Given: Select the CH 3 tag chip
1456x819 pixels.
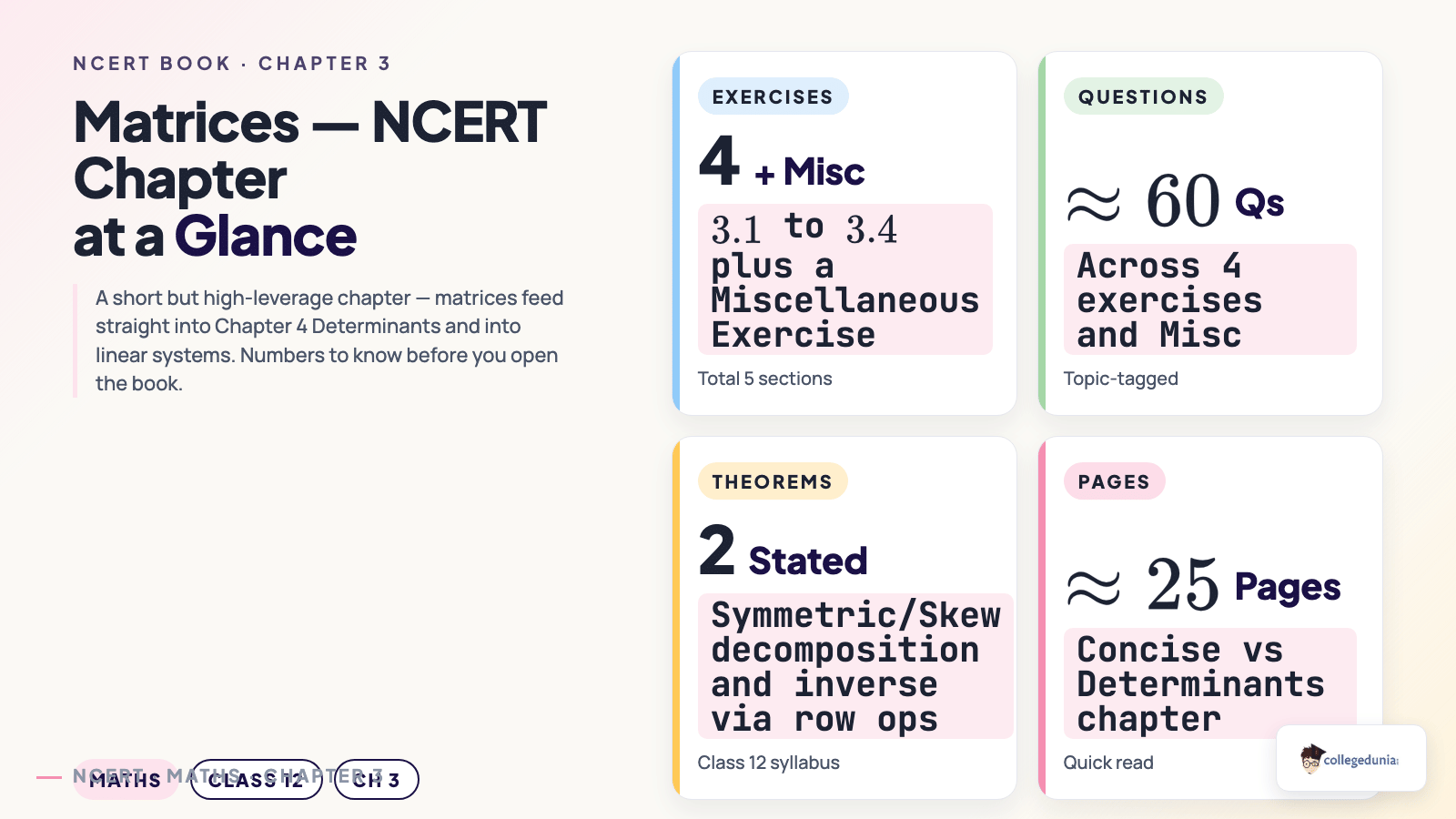Looking at the screenshot, I should point(376,780).
